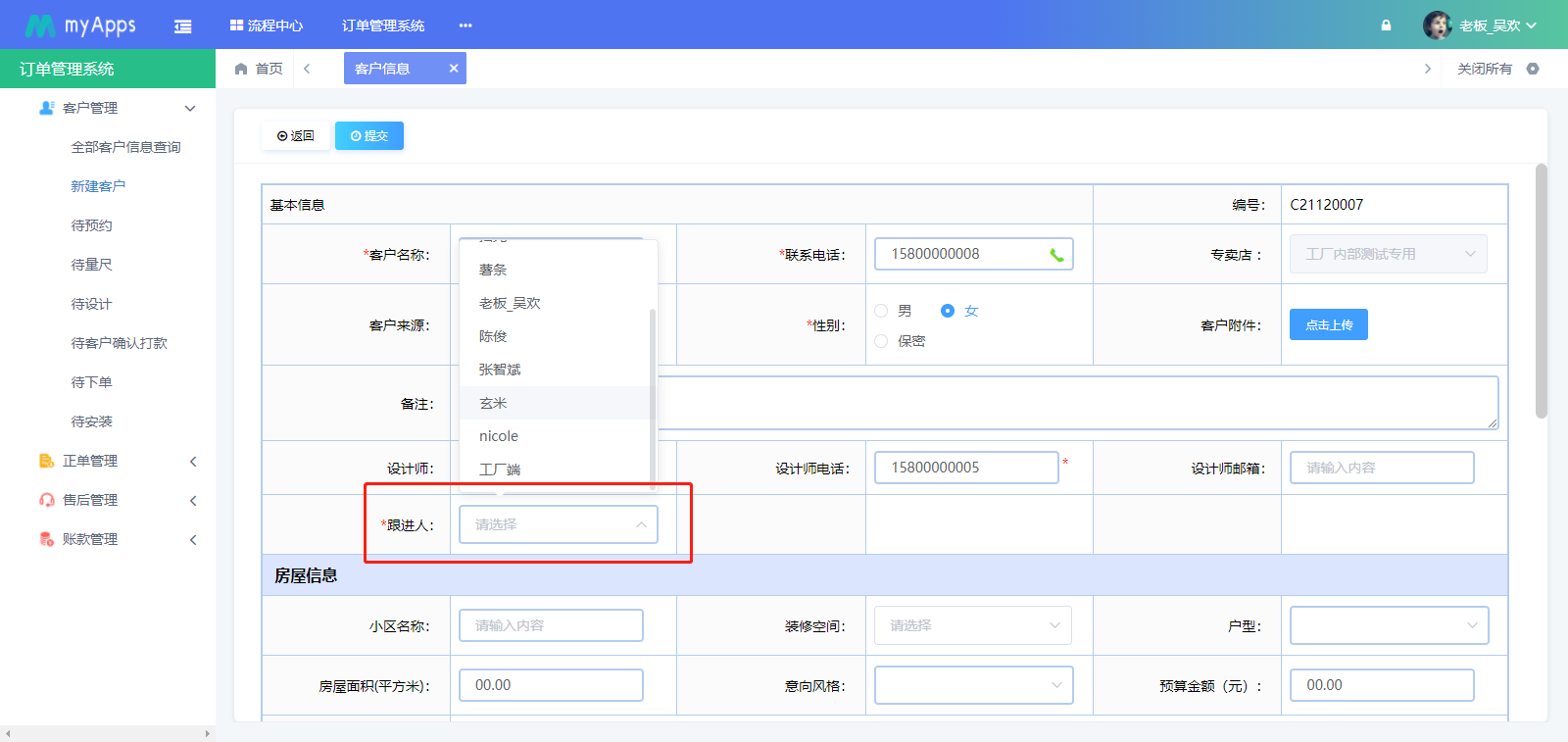Open the 跟进人 dropdown
The height and width of the screenshot is (742, 1568).
pyautogui.click(x=558, y=524)
